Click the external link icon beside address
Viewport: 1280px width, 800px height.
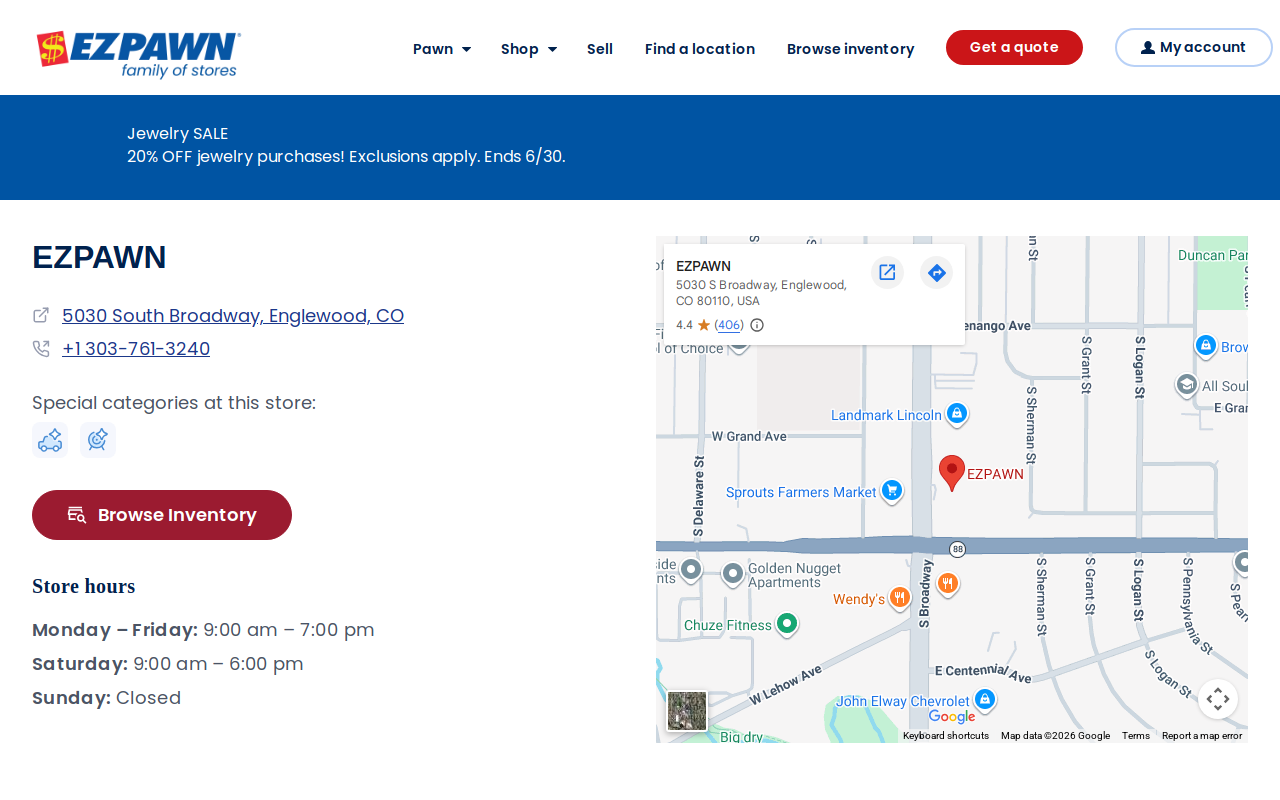41,315
